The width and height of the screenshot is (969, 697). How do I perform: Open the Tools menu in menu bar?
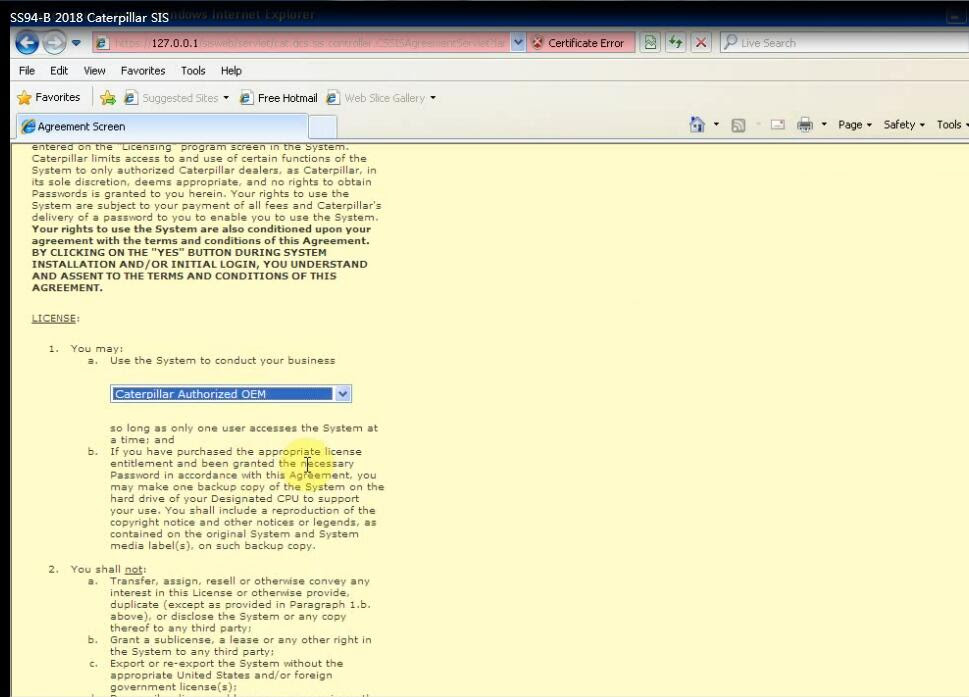193,71
